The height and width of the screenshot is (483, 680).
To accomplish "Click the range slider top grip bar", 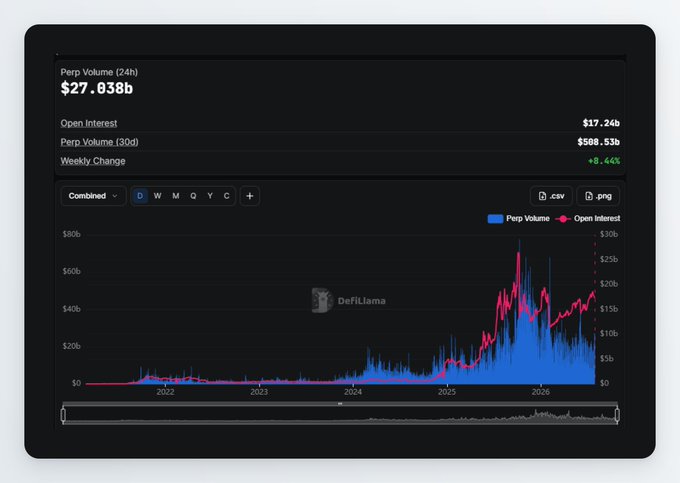I will pyautogui.click(x=340, y=404).
